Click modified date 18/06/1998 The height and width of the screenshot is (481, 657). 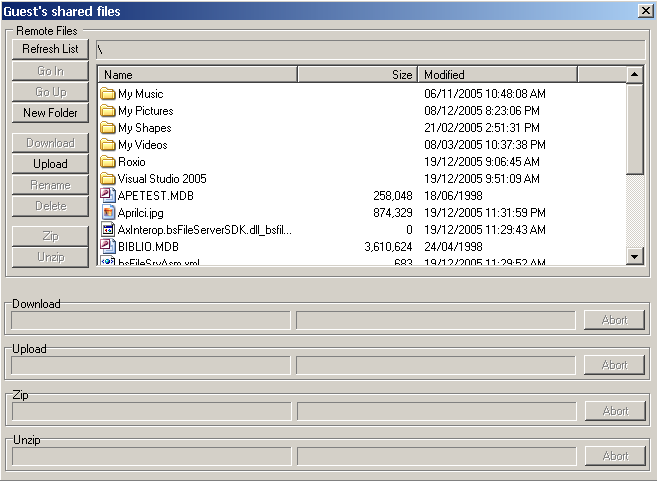tap(453, 195)
